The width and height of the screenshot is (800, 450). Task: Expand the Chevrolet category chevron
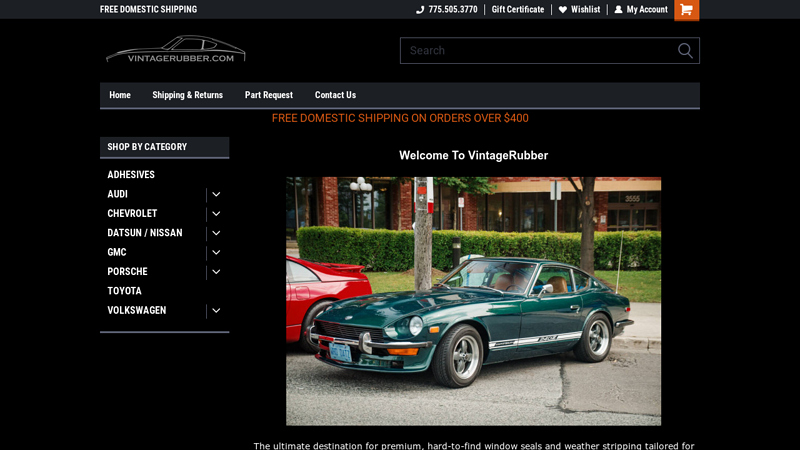click(216, 213)
